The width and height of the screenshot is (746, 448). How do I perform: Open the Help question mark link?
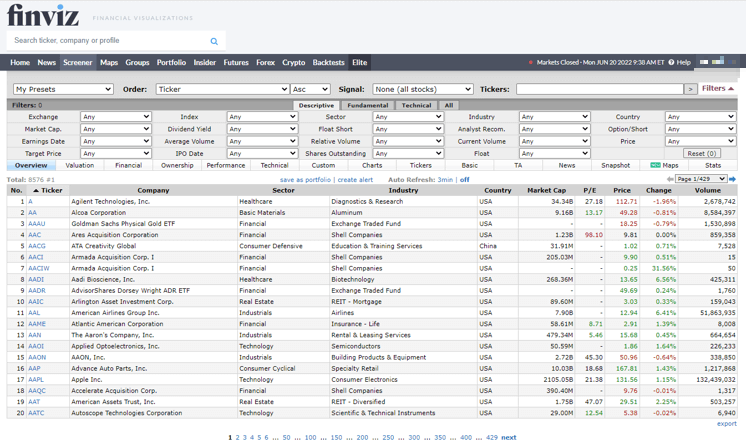(x=679, y=62)
